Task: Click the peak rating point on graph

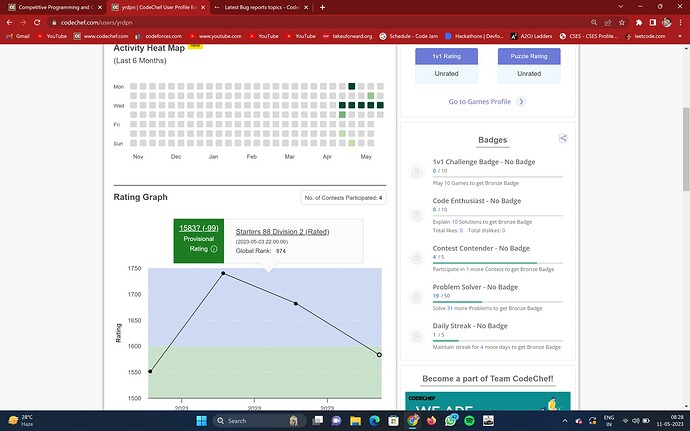Action: pos(223,273)
